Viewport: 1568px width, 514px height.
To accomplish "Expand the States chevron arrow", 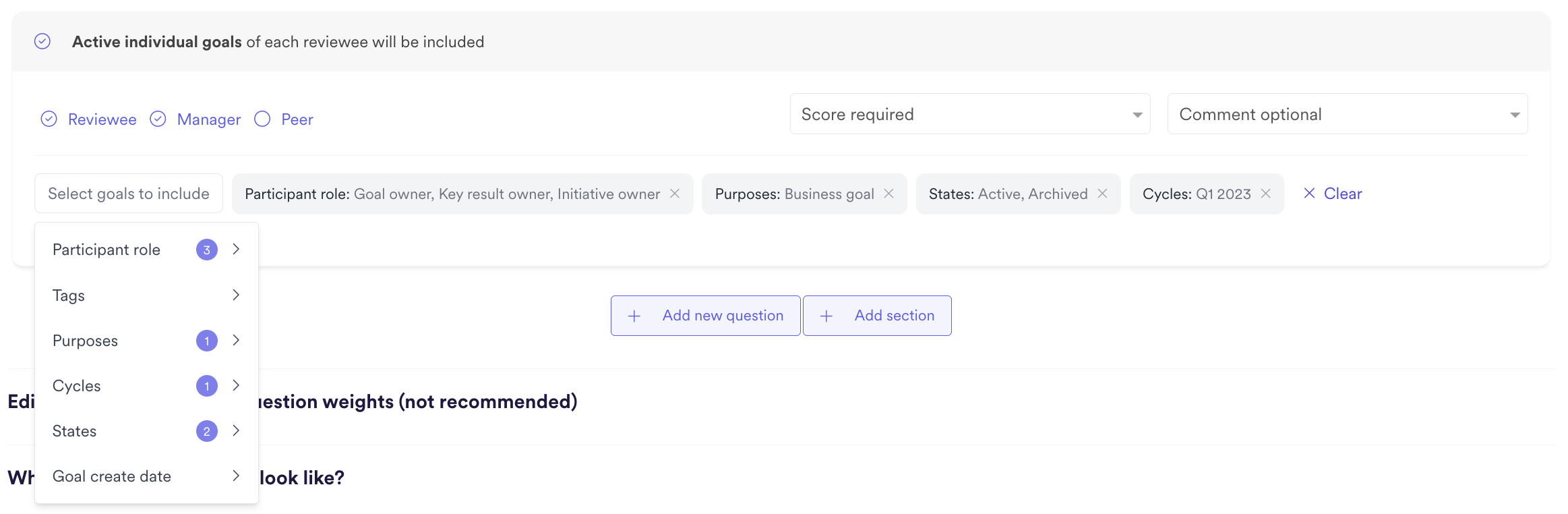I will [x=236, y=430].
